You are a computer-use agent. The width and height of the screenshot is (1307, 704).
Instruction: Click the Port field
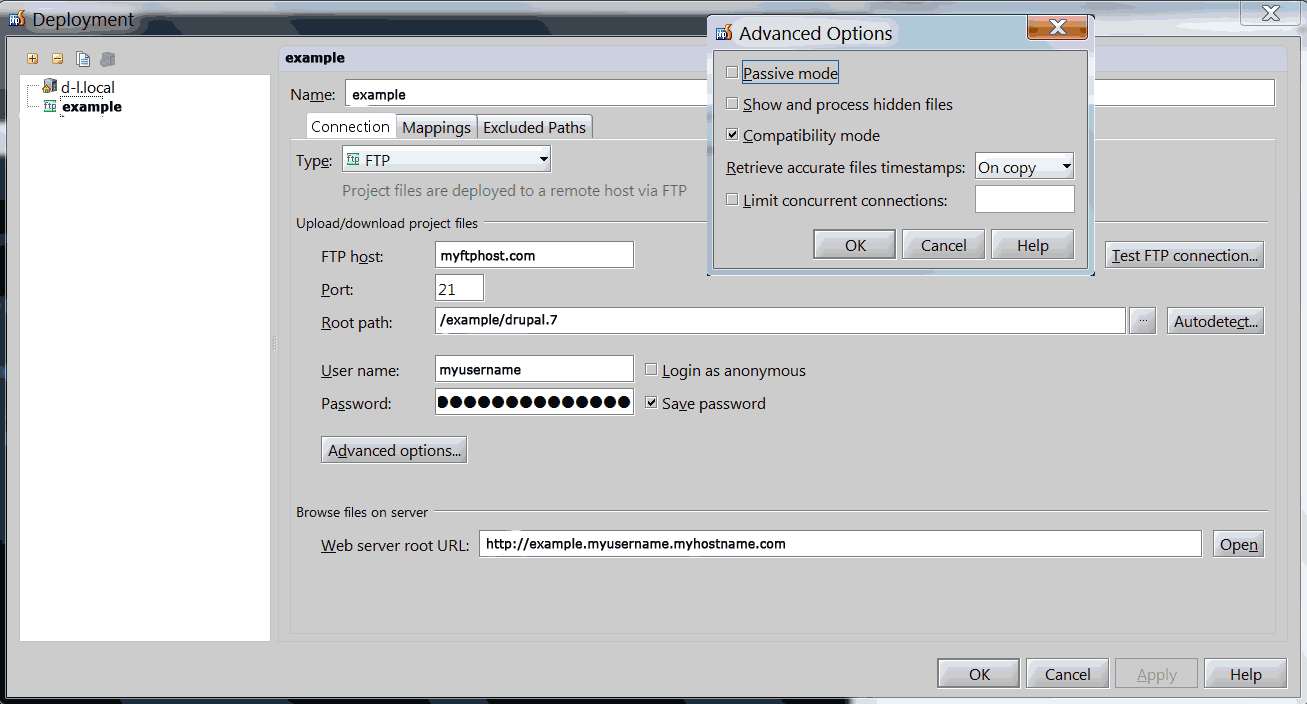pyautogui.click(x=460, y=288)
